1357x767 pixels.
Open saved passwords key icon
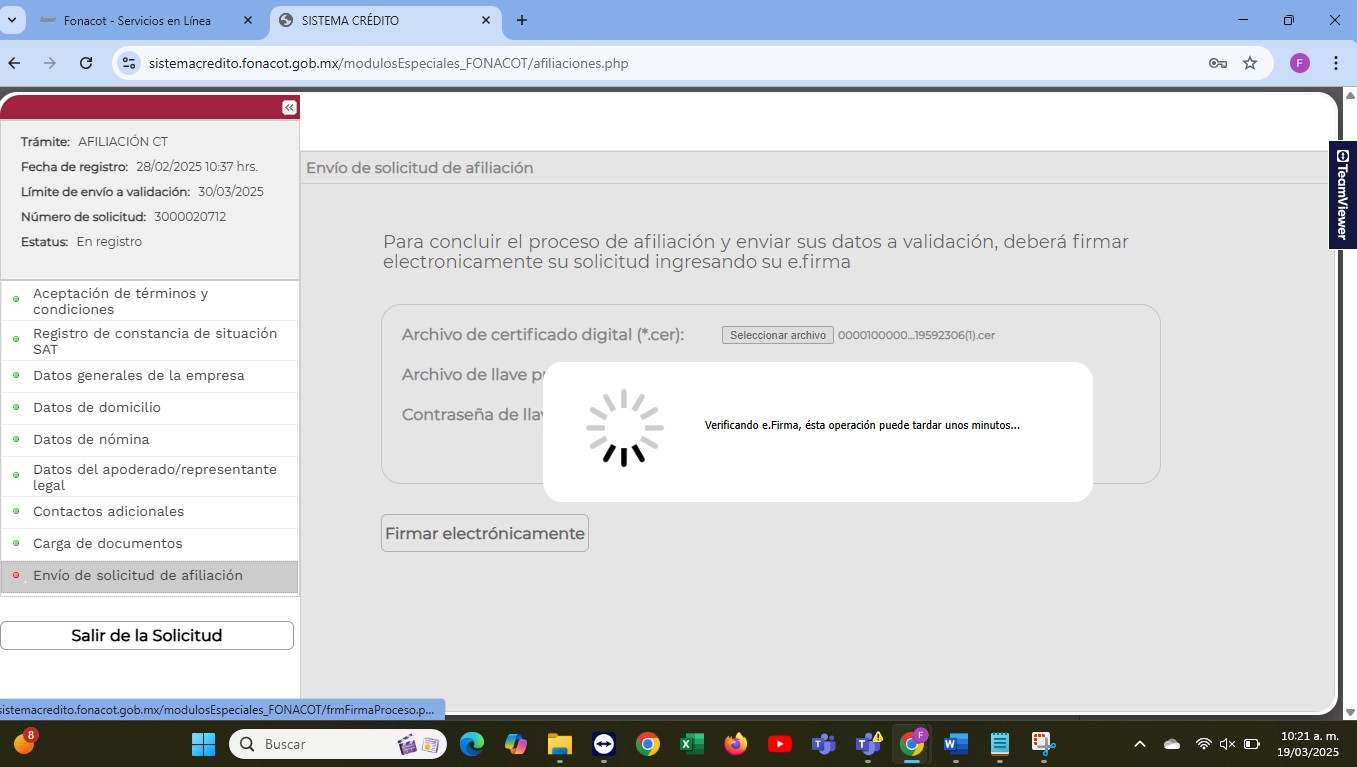1217,63
